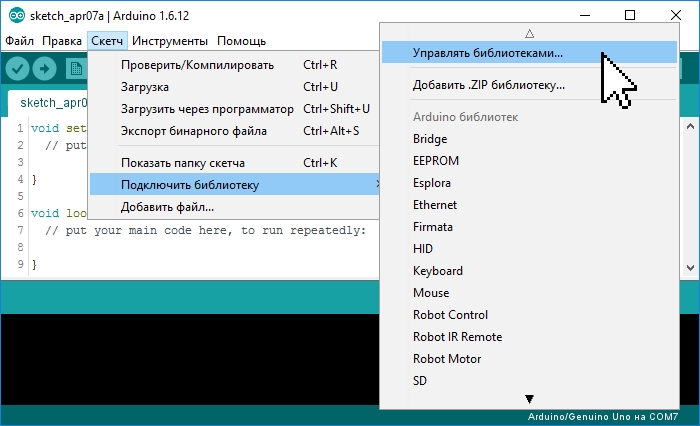Screen dimensions: 700x426
Task: Include the HID library
Action: pos(529,249)
